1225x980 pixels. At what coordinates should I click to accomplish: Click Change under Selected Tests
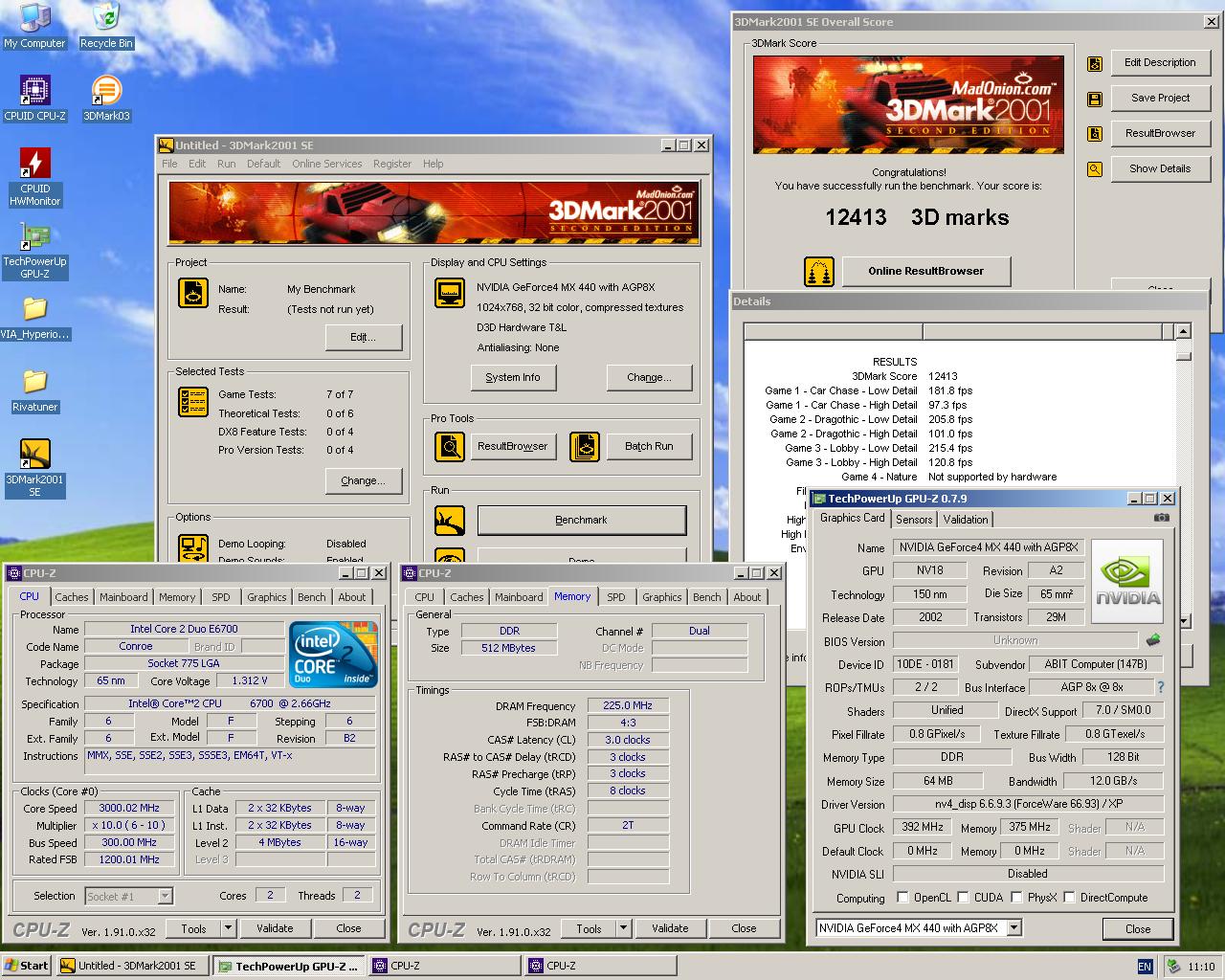tap(363, 481)
